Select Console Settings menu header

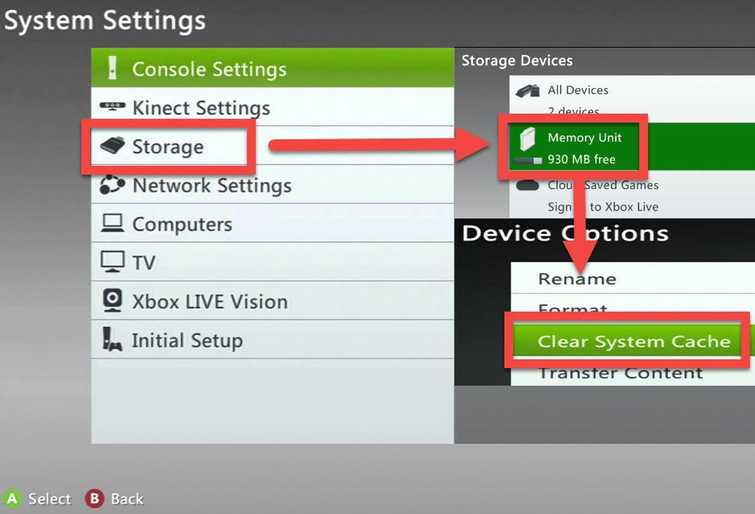point(273,68)
